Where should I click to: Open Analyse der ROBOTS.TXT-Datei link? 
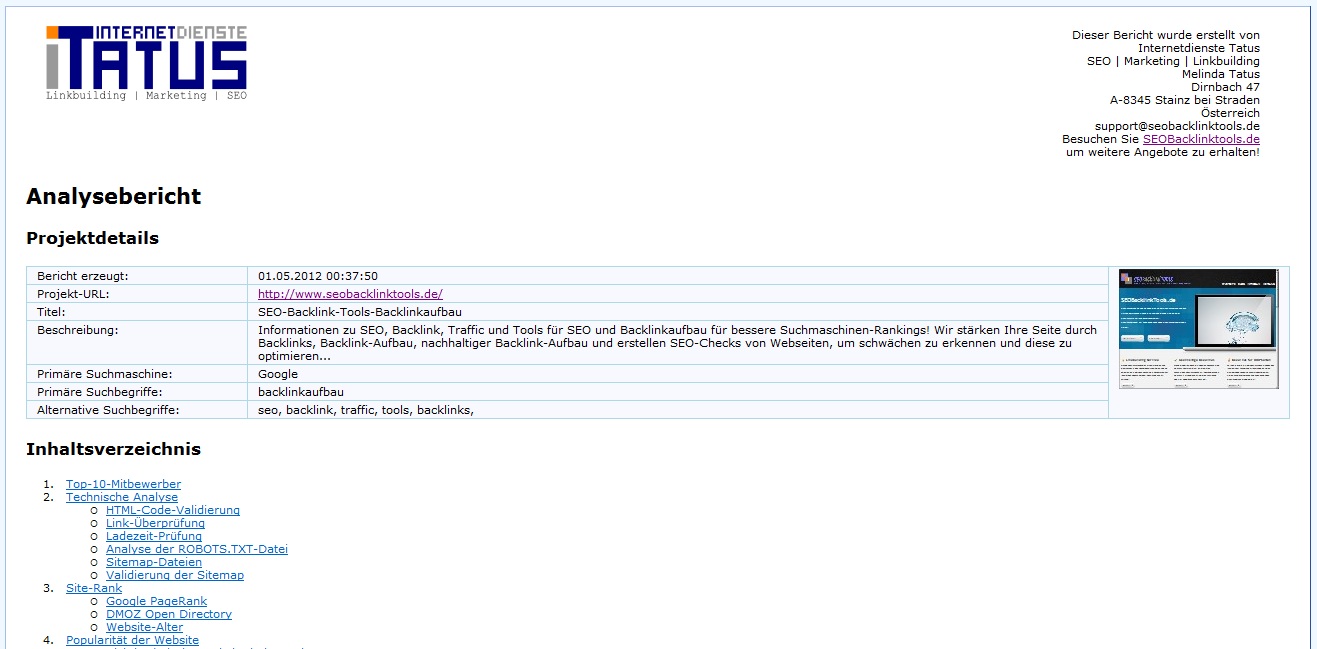click(196, 549)
